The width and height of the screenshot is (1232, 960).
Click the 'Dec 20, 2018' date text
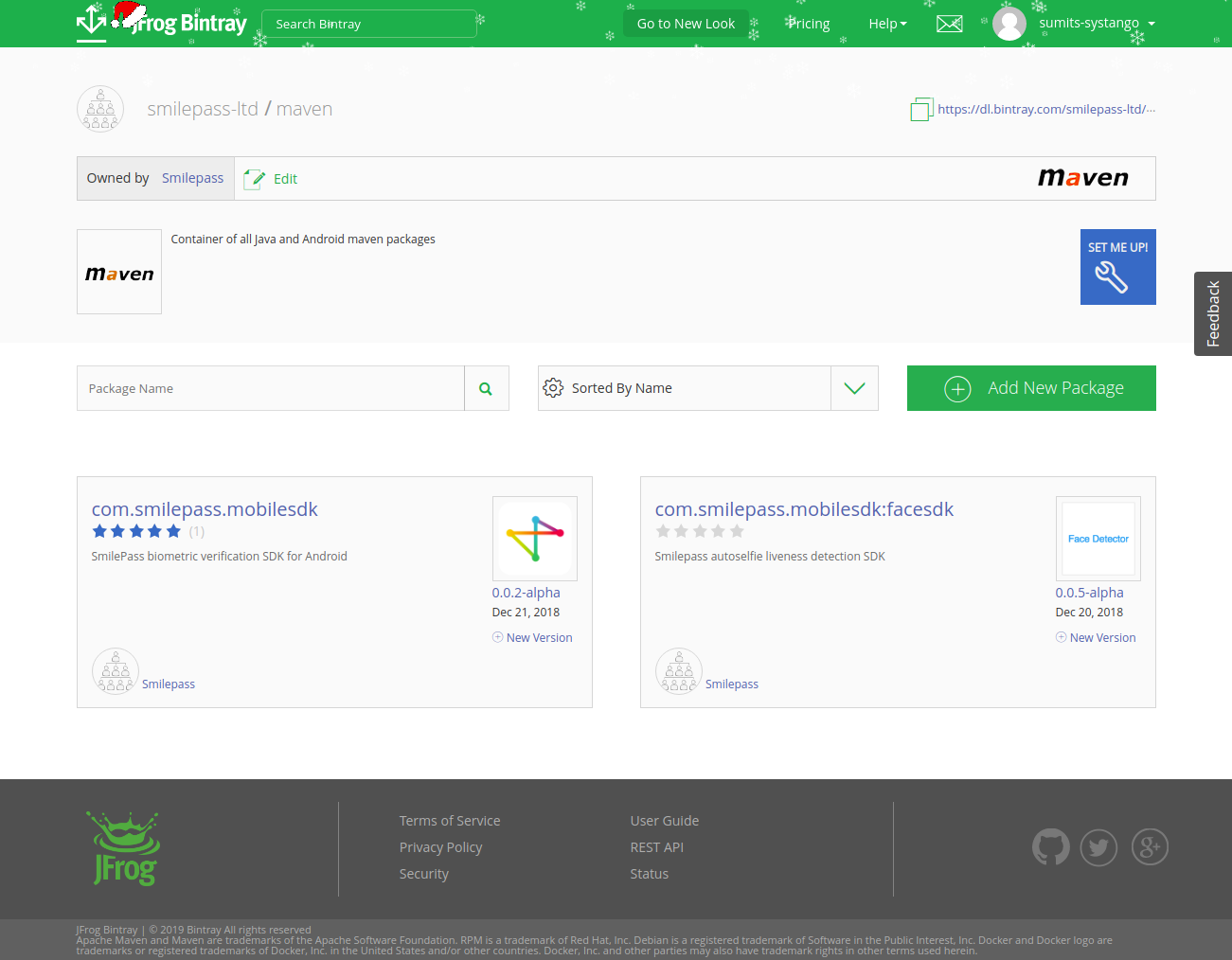click(x=1089, y=613)
